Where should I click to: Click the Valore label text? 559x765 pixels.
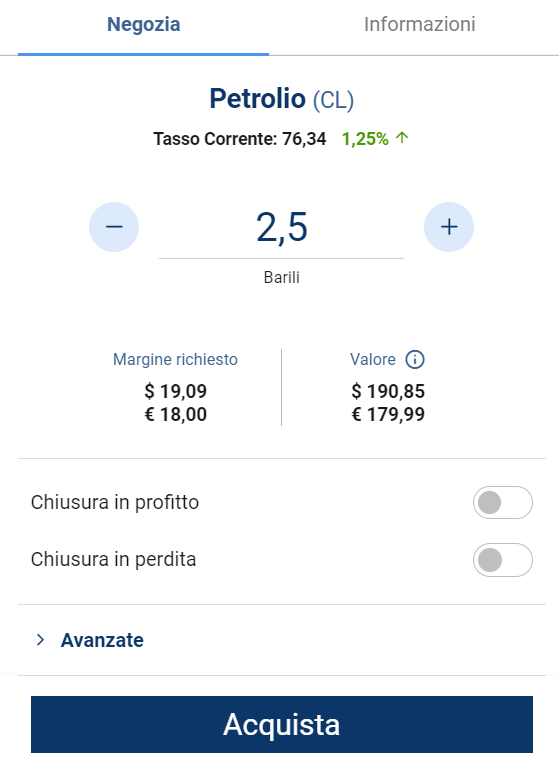coord(373,360)
